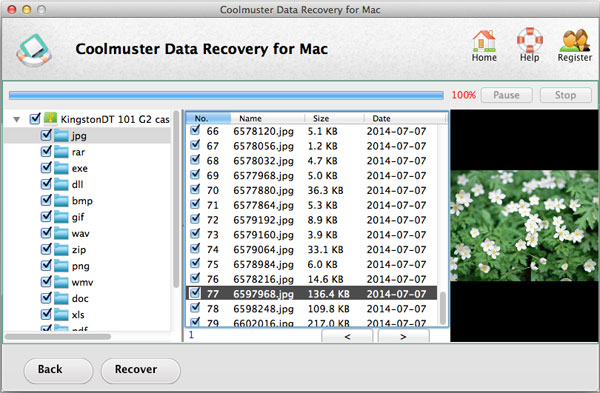Select the wav folder icon
The height and width of the screenshot is (393, 600).
click(61, 233)
